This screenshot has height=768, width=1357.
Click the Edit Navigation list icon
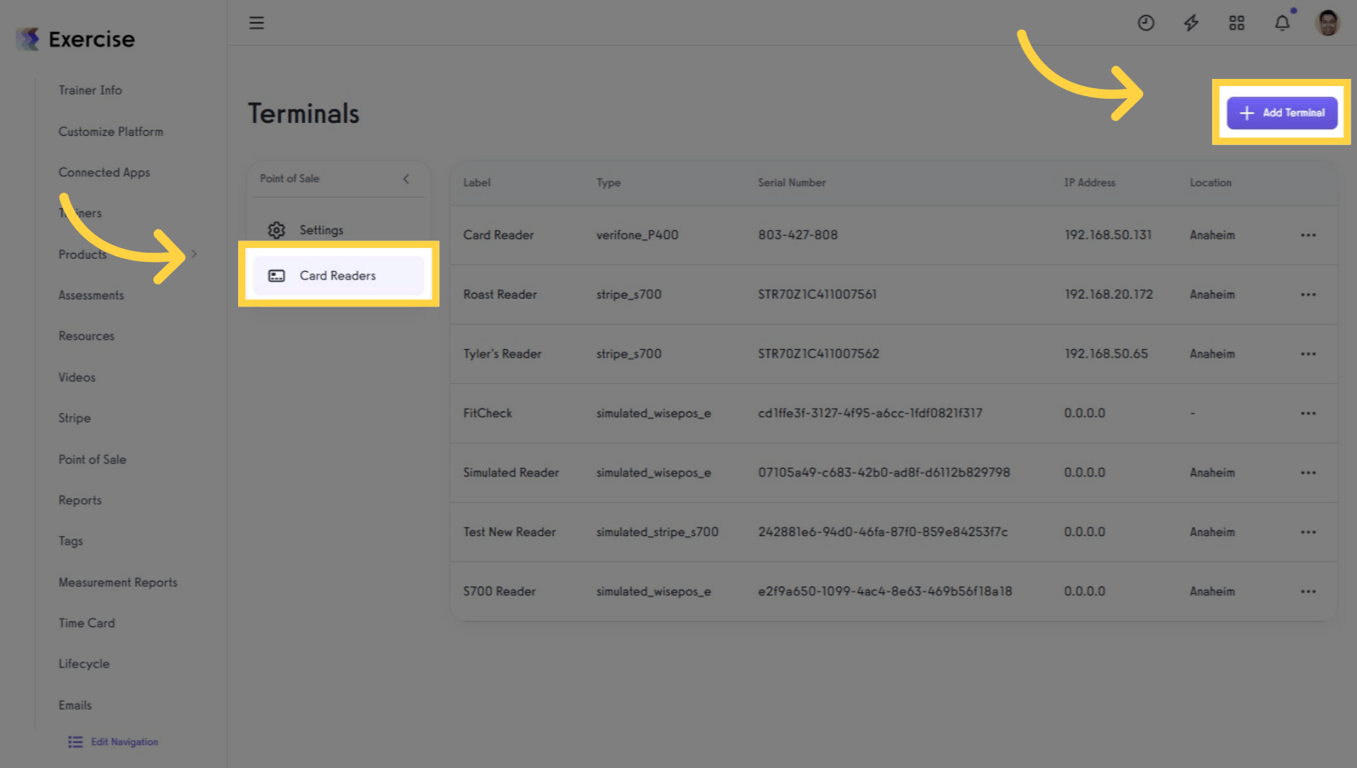click(x=75, y=742)
